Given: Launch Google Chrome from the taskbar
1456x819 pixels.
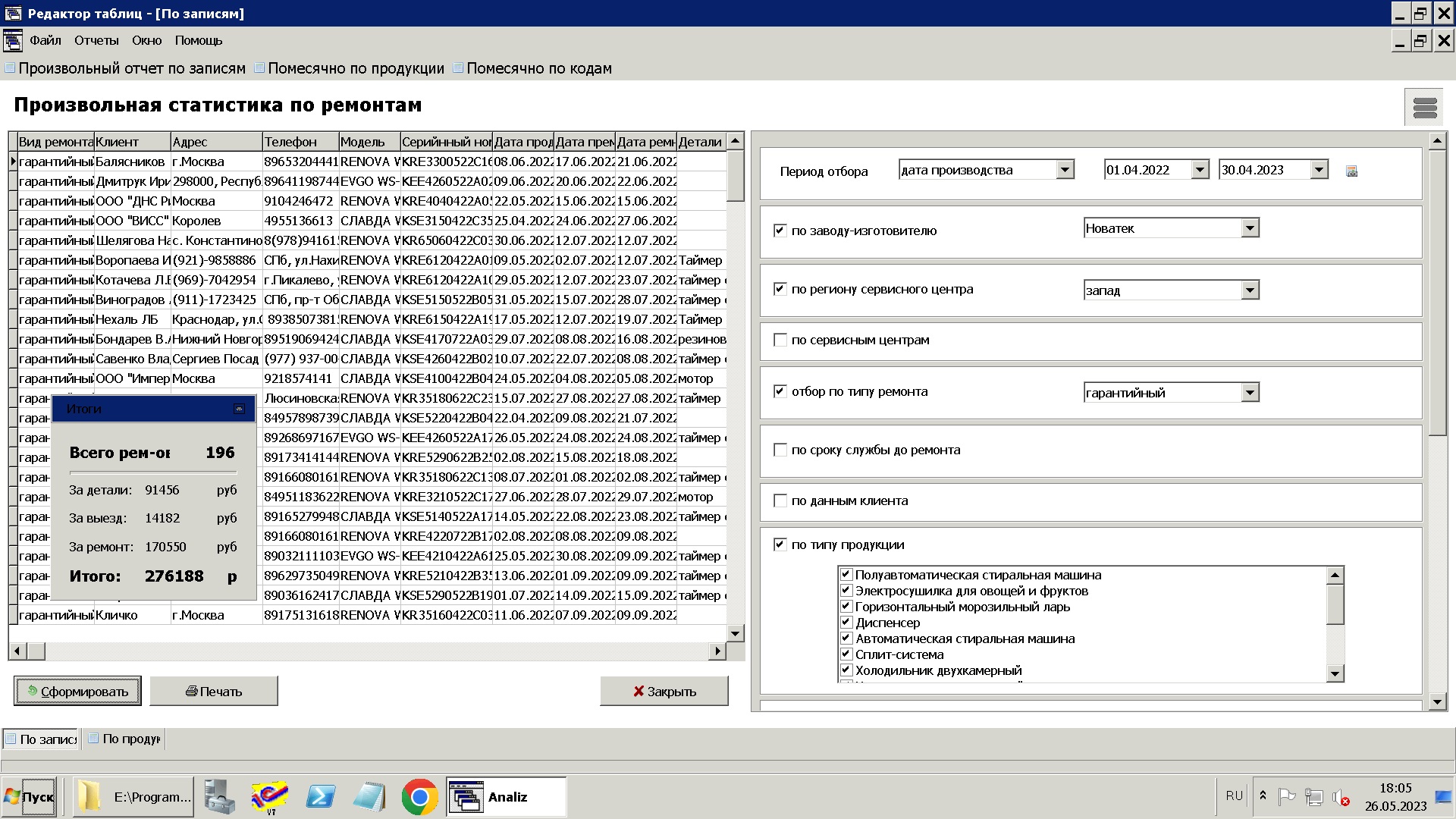Looking at the screenshot, I should click(x=420, y=796).
